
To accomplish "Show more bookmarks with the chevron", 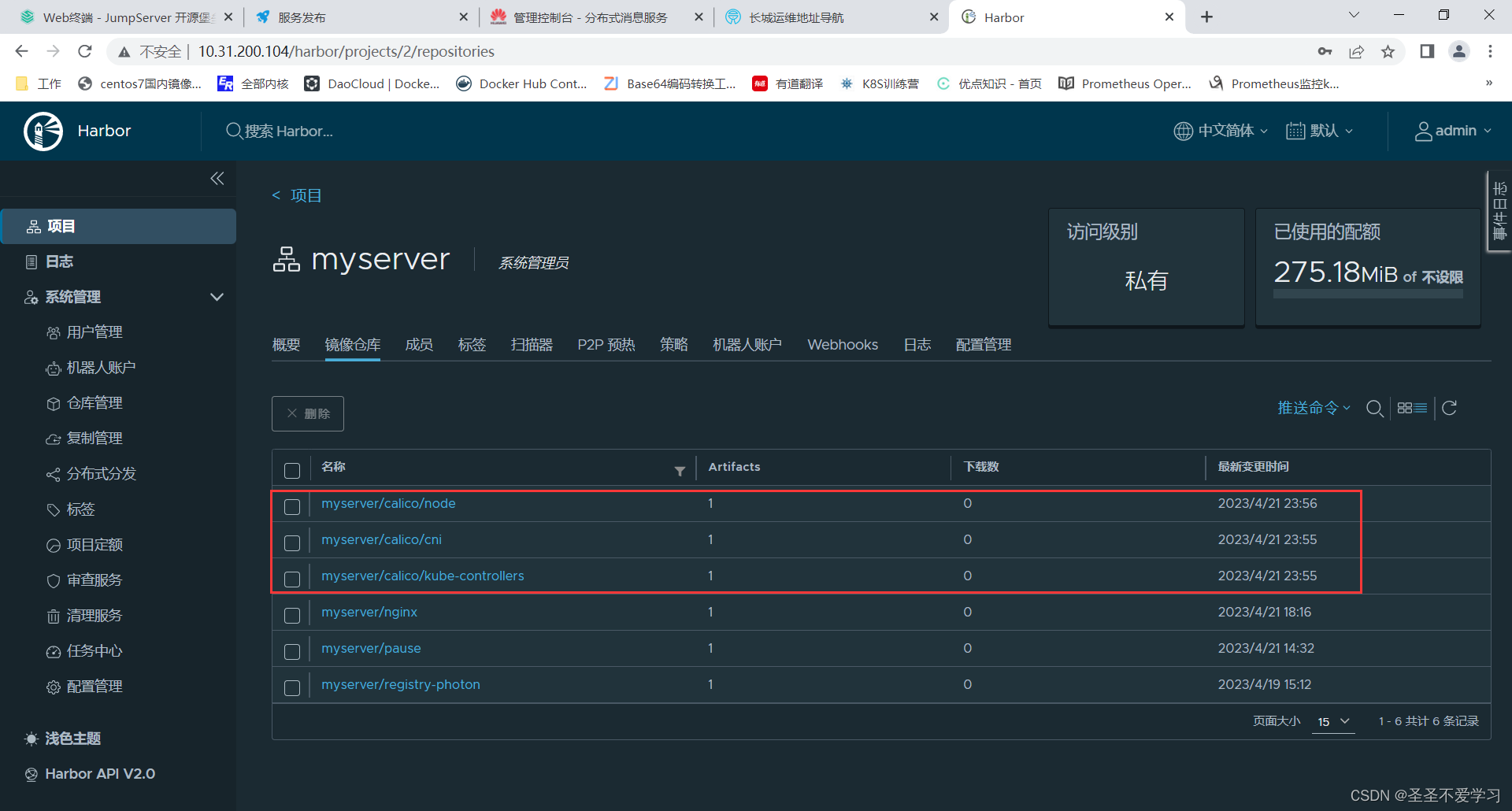I will [x=1488, y=83].
